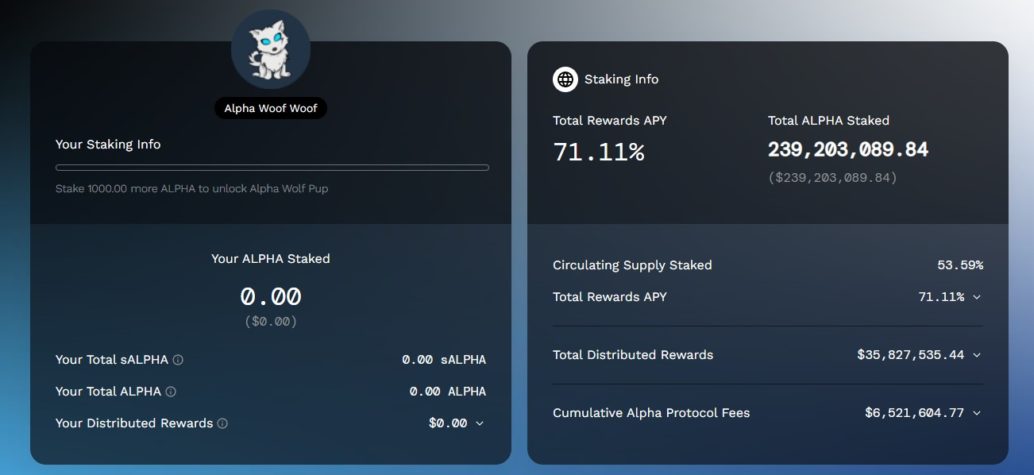The width and height of the screenshot is (1034, 475).
Task: Click the info icon beside Your Distributed Rewards
Action: pos(222,423)
